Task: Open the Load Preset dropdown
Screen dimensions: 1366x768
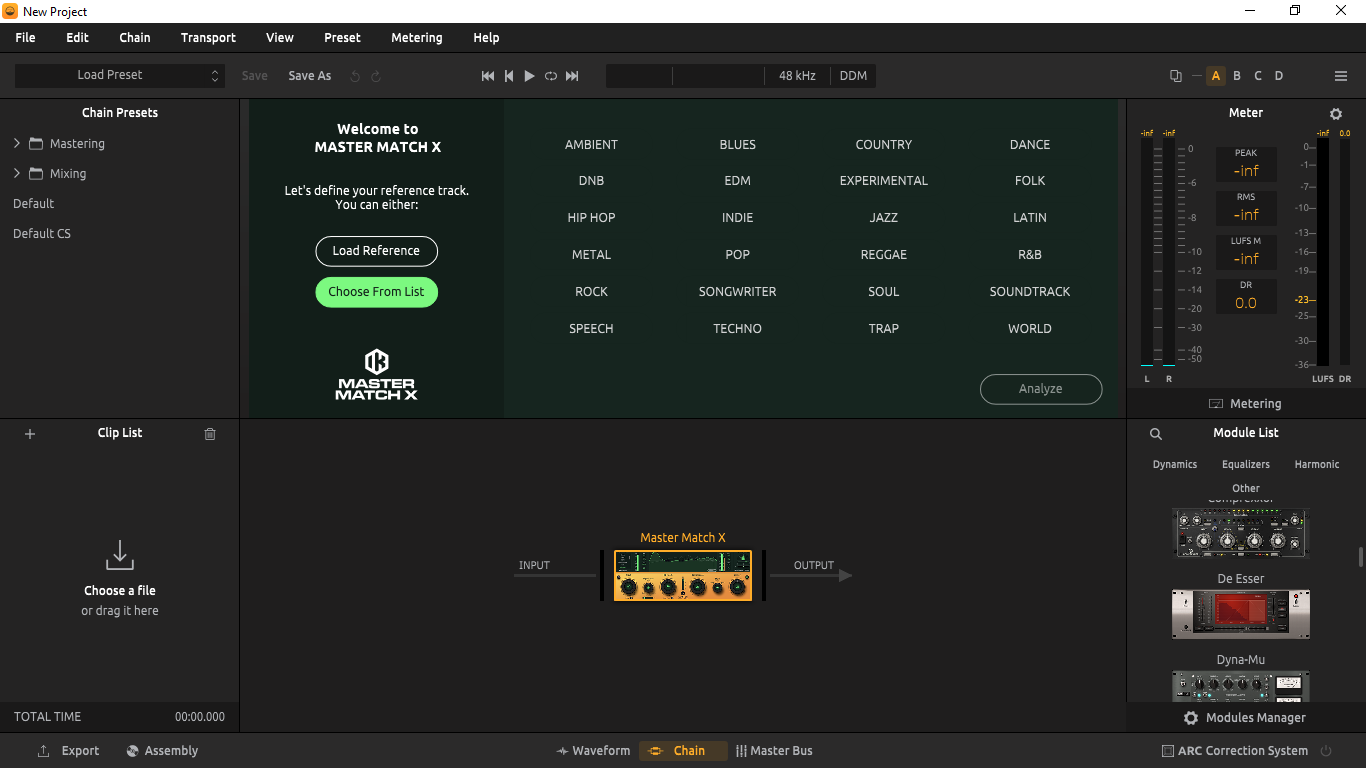Action: click(119, 75)
